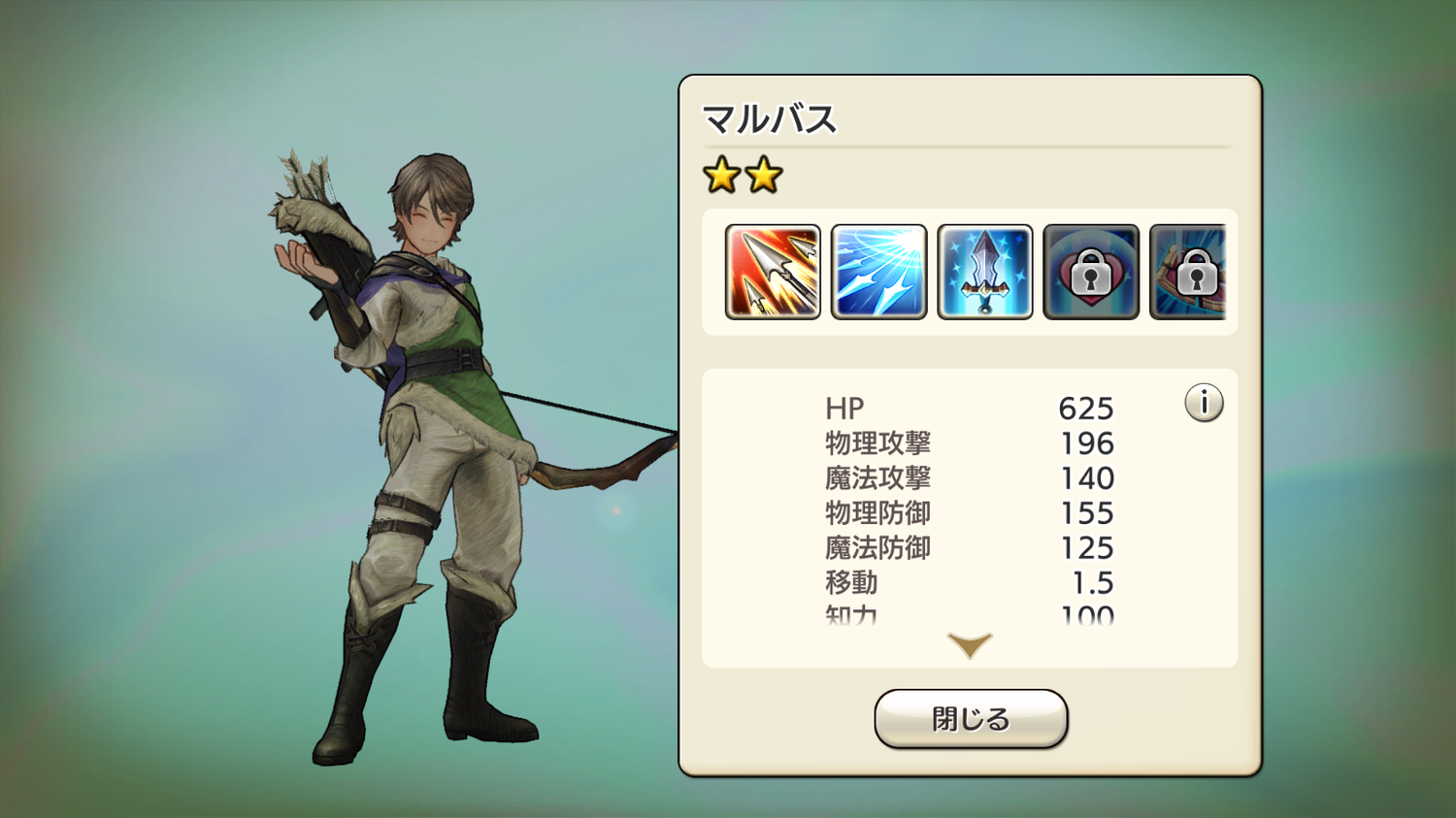Image resolution: width=1456 pixels, height=818 pixels.
Task: Expand stats list with down arrow
Action: 970,644
